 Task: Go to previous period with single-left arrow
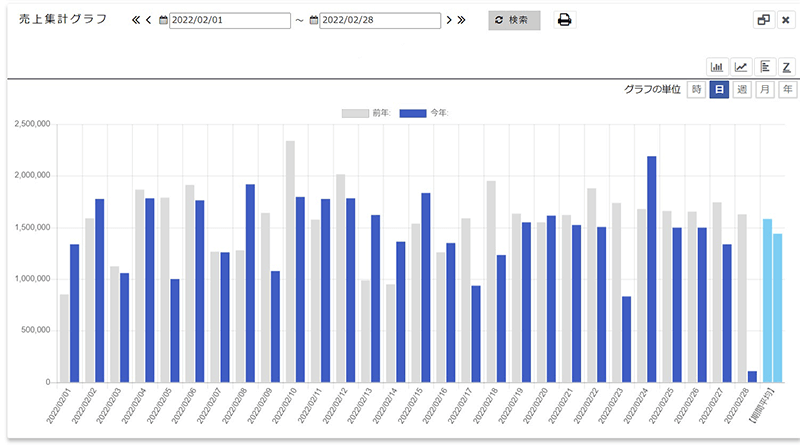click(x=149, y=20)
